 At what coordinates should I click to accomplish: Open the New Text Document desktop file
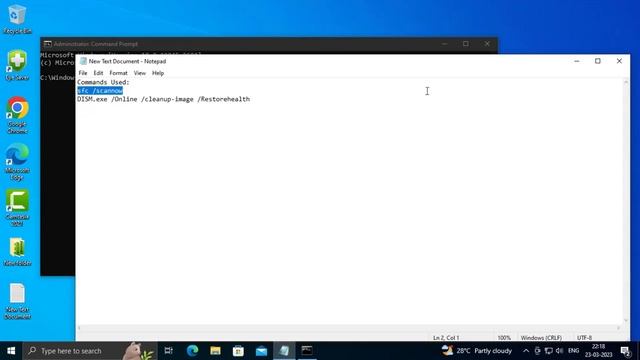pos(17,301)
